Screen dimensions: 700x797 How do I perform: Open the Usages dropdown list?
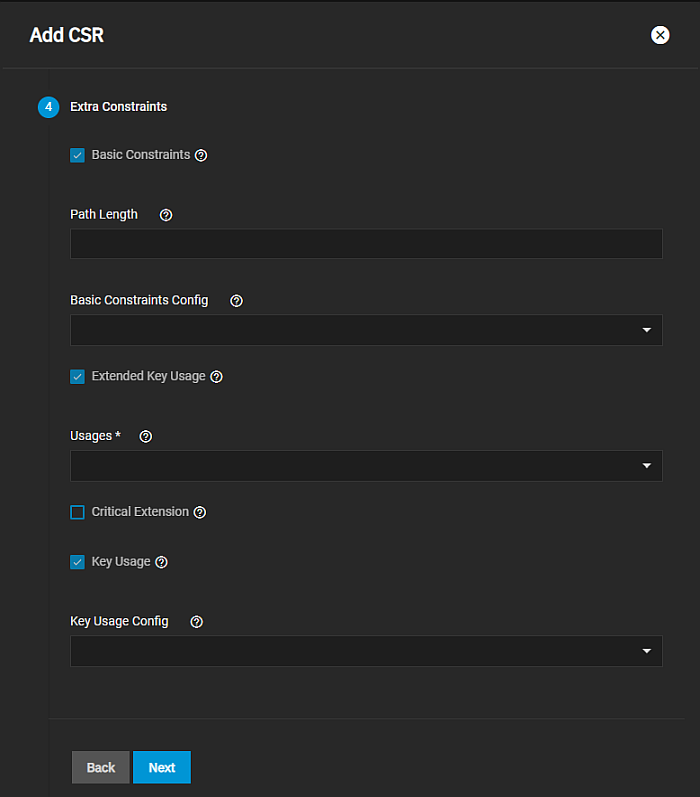pos(366,466)
